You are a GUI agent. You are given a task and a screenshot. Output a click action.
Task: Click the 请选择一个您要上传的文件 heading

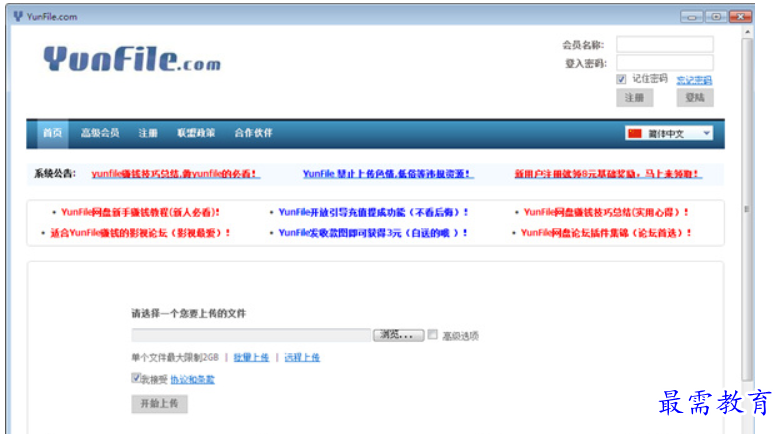click(x=189, y=314)
